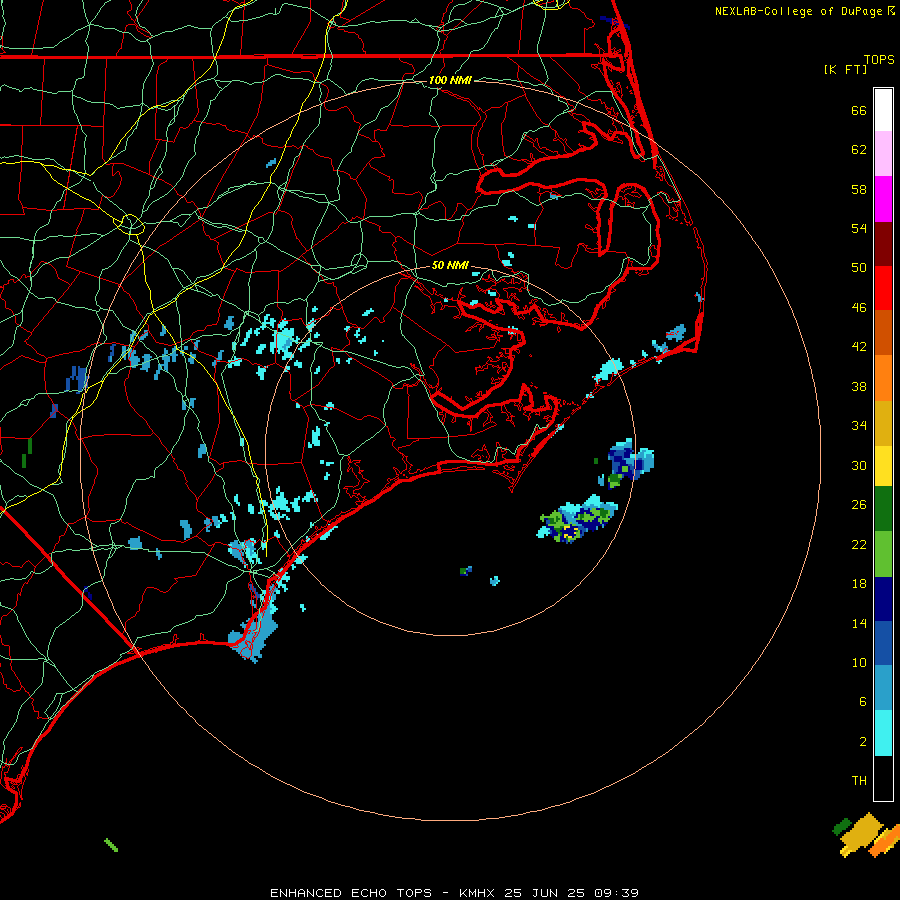Viewport: 900px width, 900px height.
Task: Click the blue coastal echo at the cape
Action: pos(255,634)
